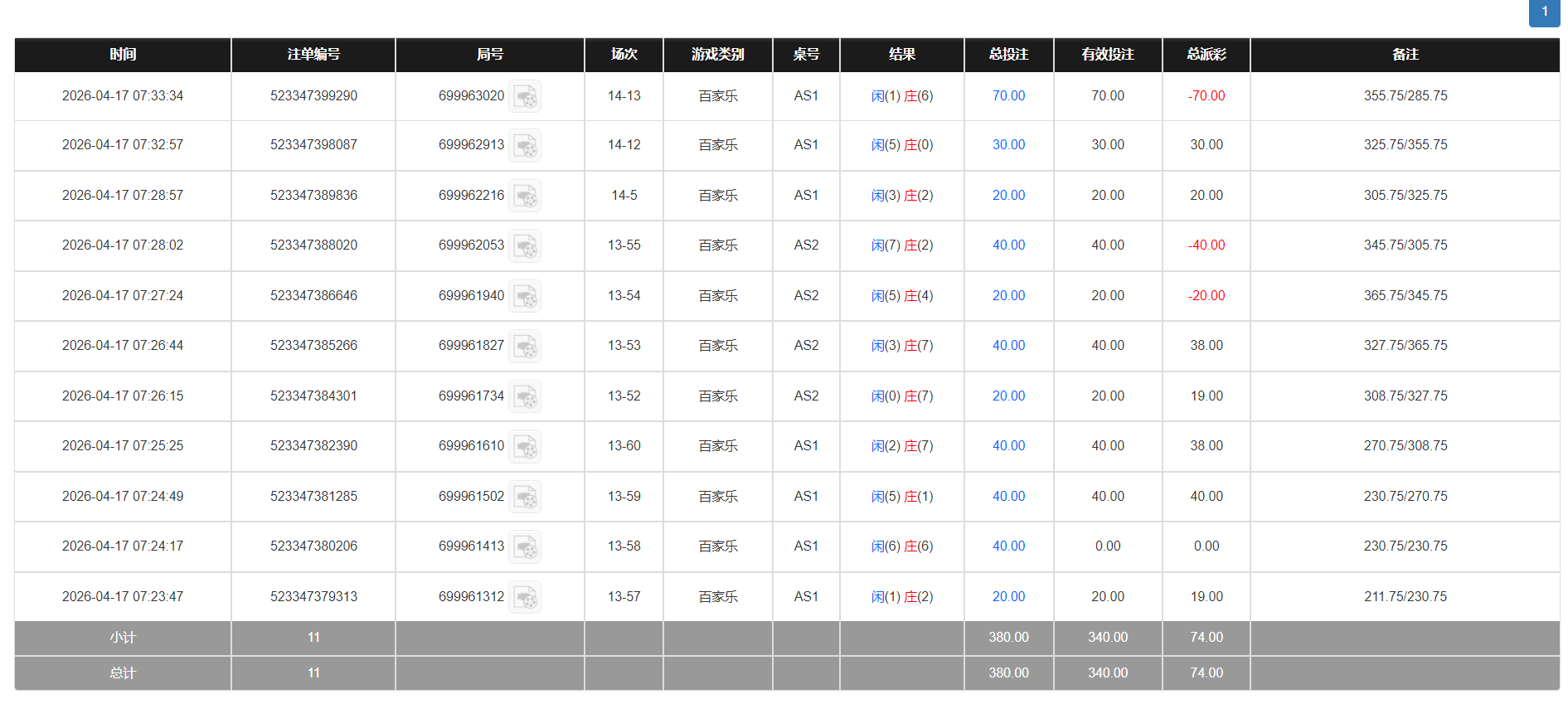The image size is (1568, 704).
Task: Click total bet 70.00 link in first row
Action: (x=1008, y=96)
